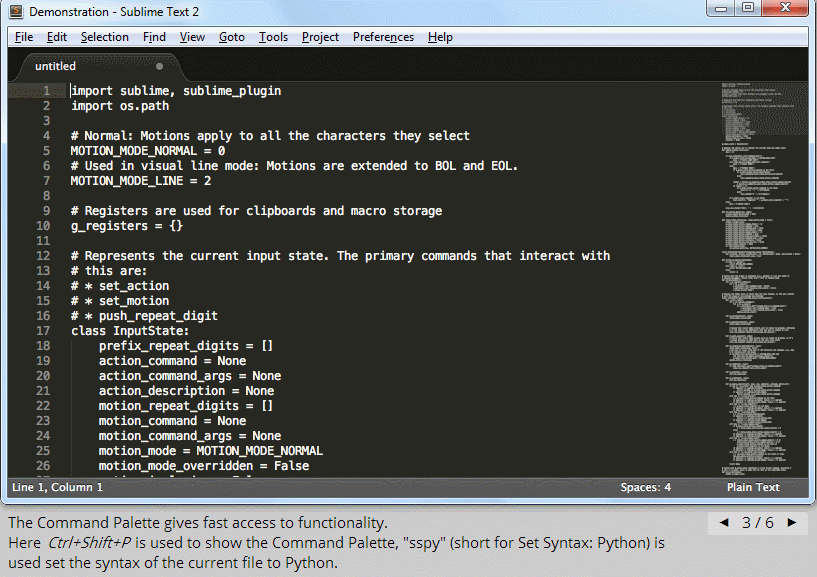Viewport: 817px width, 577px height.
Task: Click the minimap code overview
Action: 762,279
